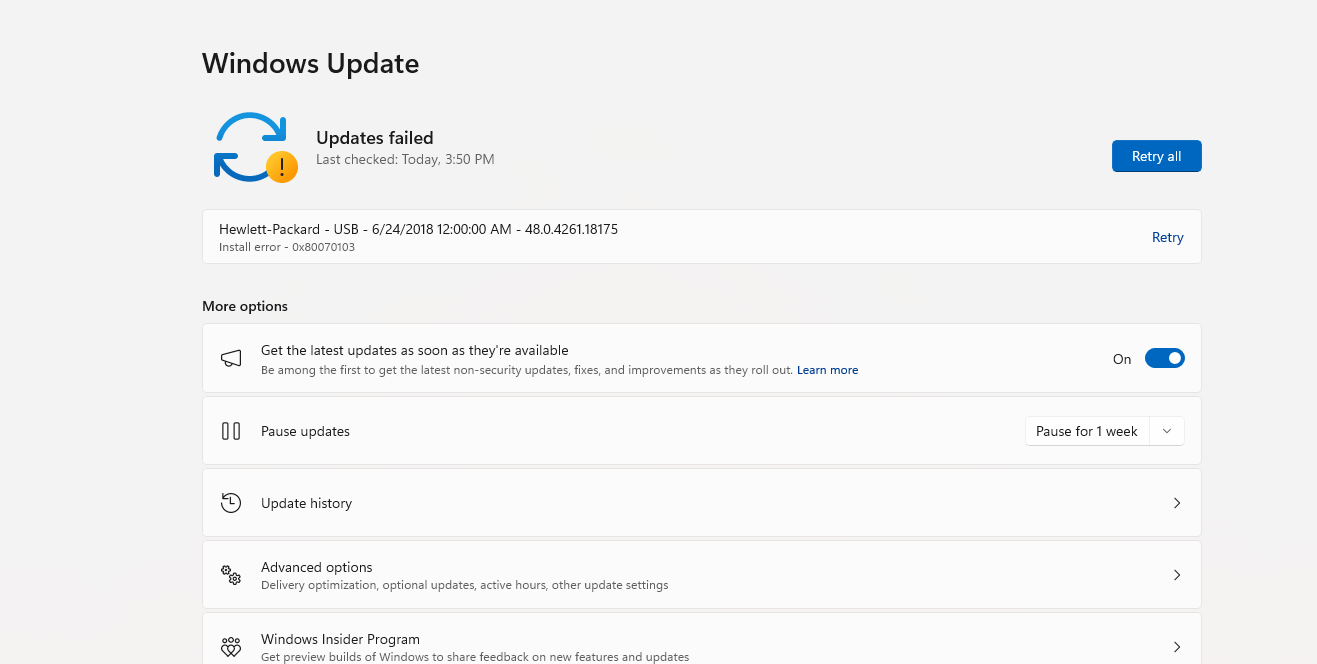Click the Advanced options title
Viewport: 1317px width, 664px height.
pyautogui.click(x=316, y=567)
